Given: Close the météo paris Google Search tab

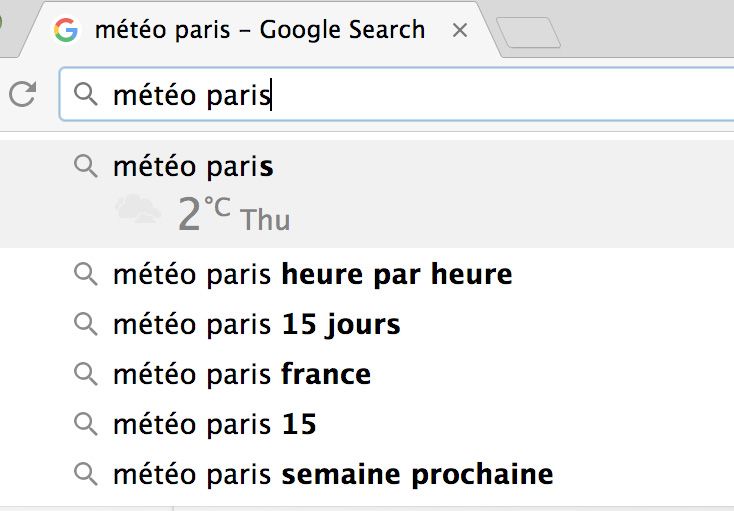Looking at the screenshot, I should (x=460, y=31).
